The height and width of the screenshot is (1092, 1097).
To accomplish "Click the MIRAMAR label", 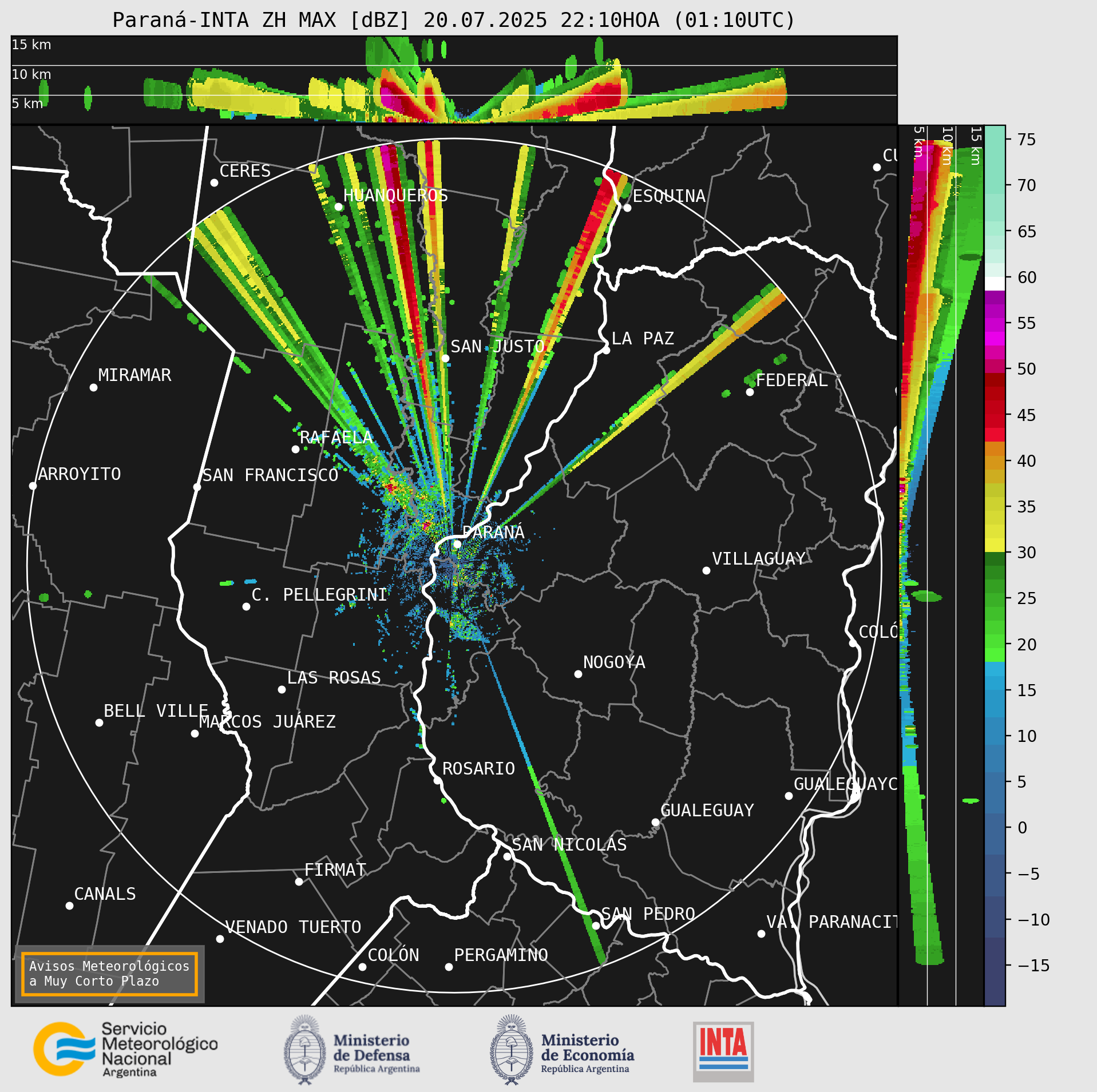I will point(134,375).
